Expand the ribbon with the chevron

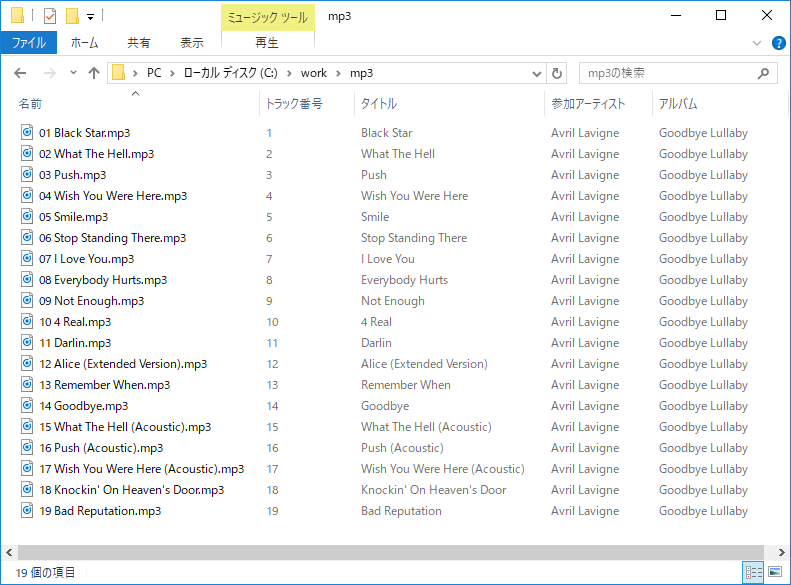tap(757, 43)
